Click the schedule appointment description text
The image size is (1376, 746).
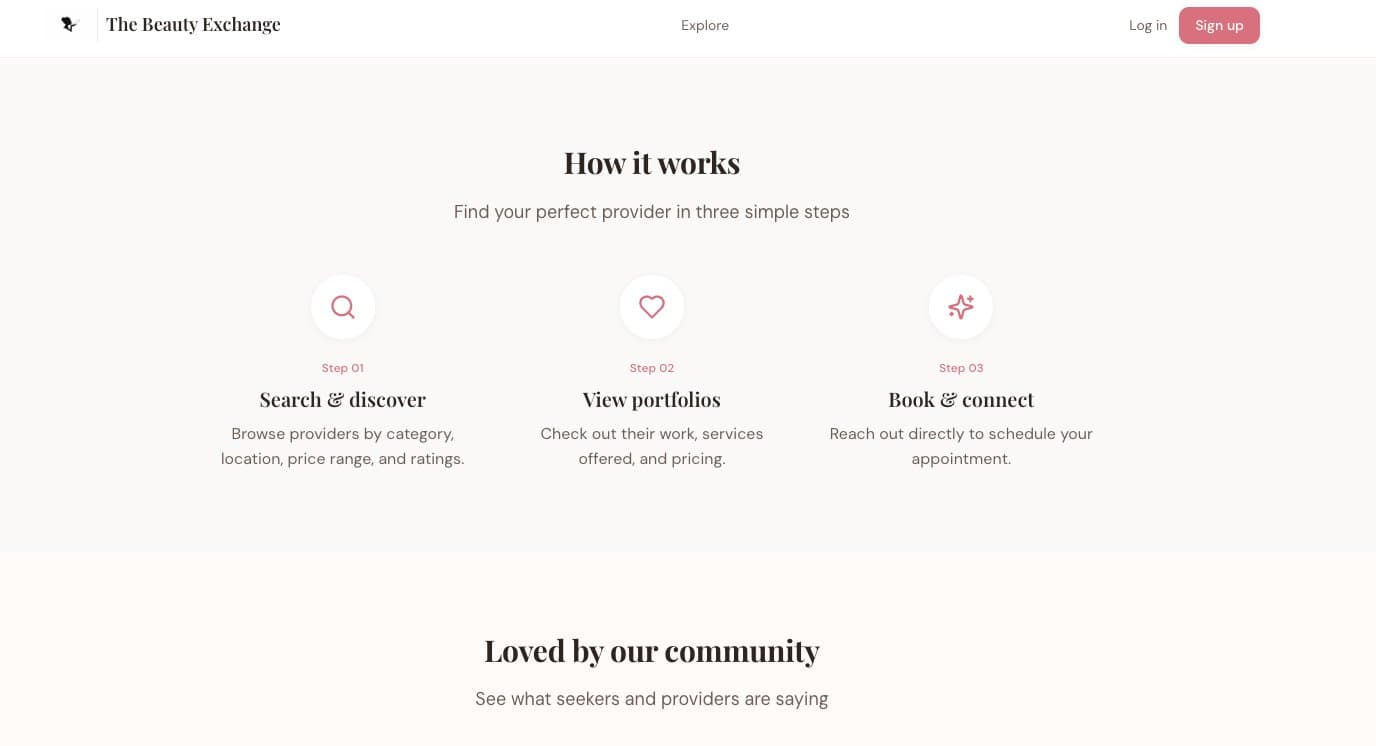point(961,446)
